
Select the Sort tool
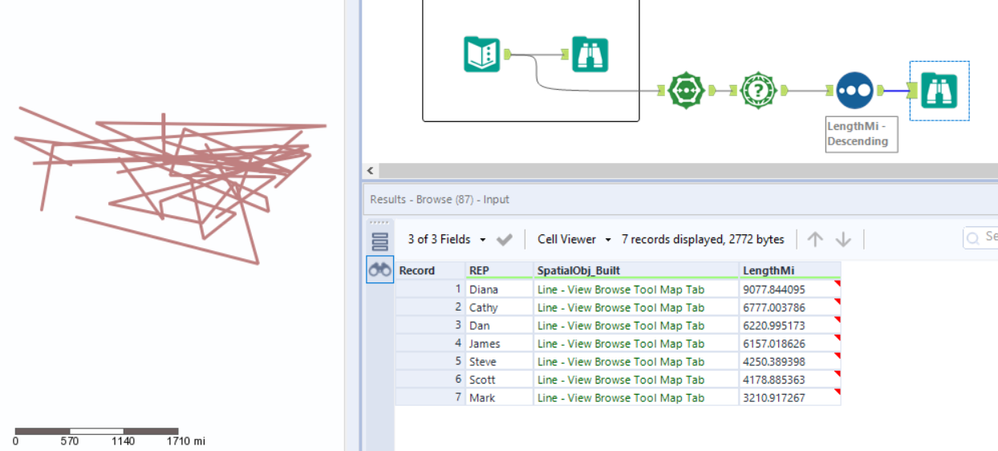pyautogui.click(x=854, y=90)
